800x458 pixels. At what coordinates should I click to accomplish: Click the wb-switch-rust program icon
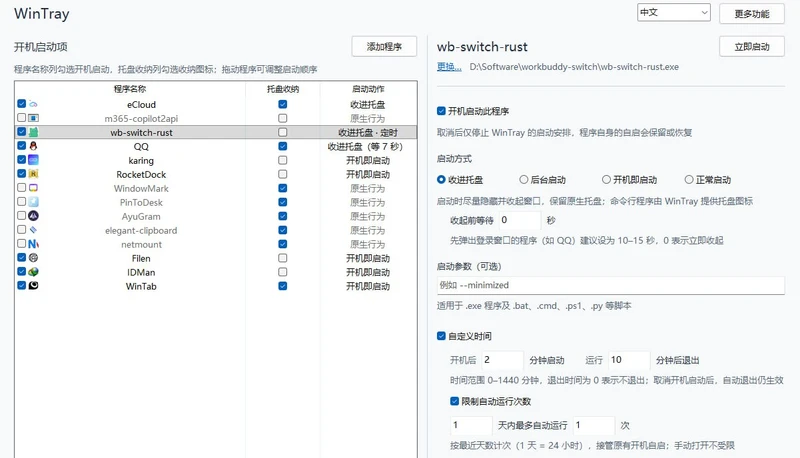(x=33, y=132)
